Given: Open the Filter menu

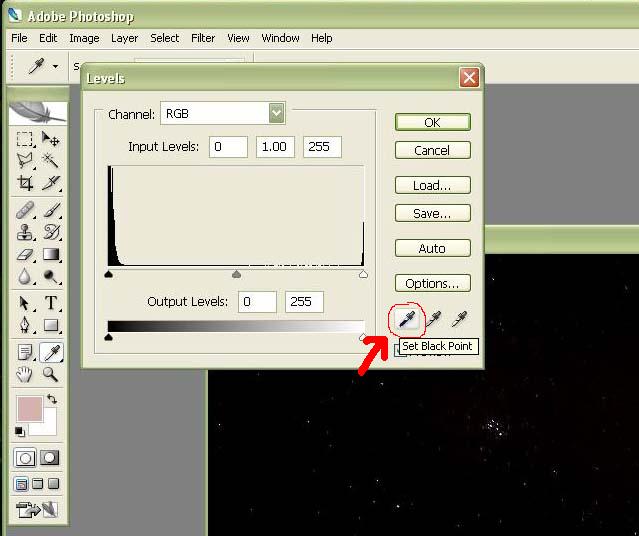Looking at the screenshot, I should click(x=203, y=38).
